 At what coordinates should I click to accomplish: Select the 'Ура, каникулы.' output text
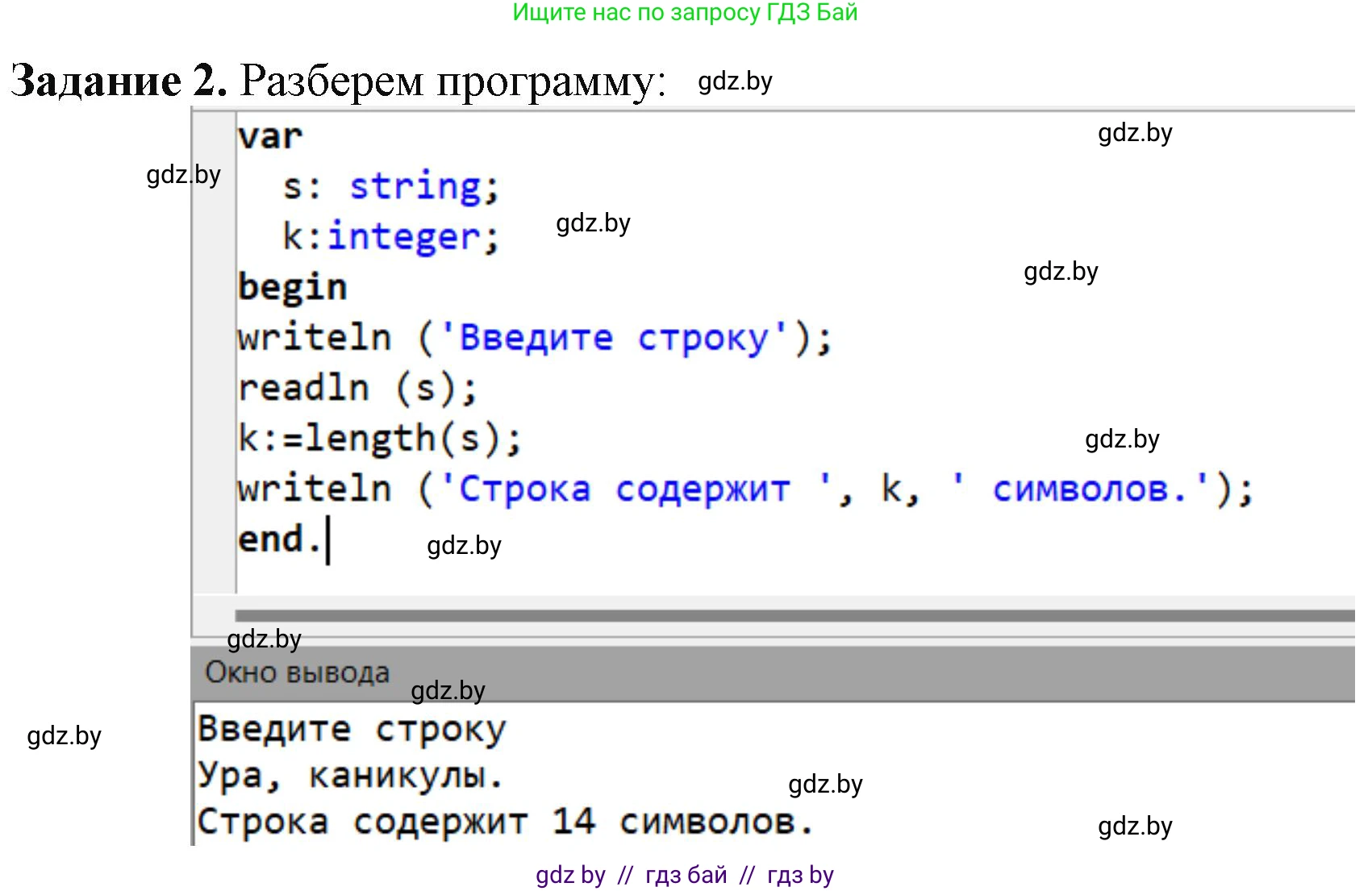tap(347, 776)
